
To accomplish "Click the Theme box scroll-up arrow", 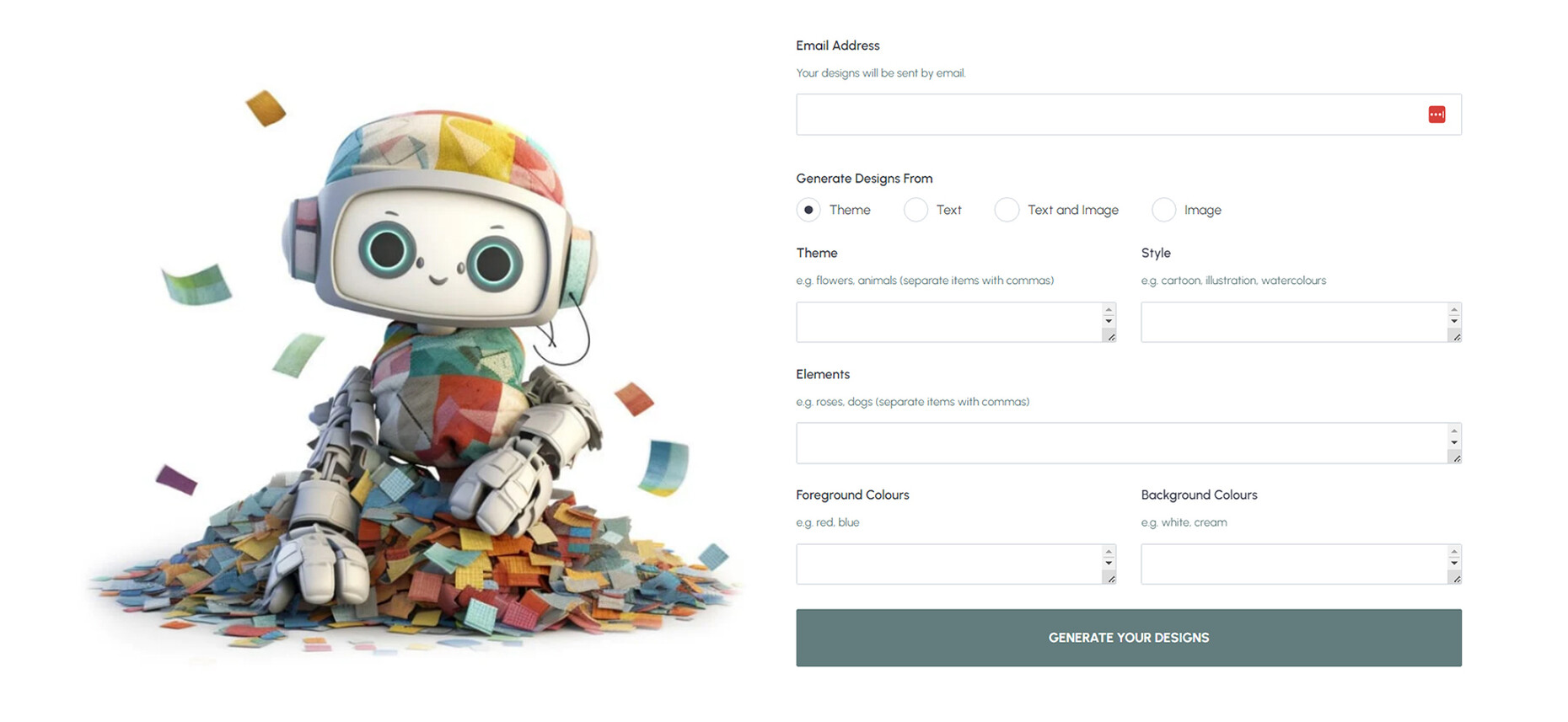I will (x=1109, y=310).
